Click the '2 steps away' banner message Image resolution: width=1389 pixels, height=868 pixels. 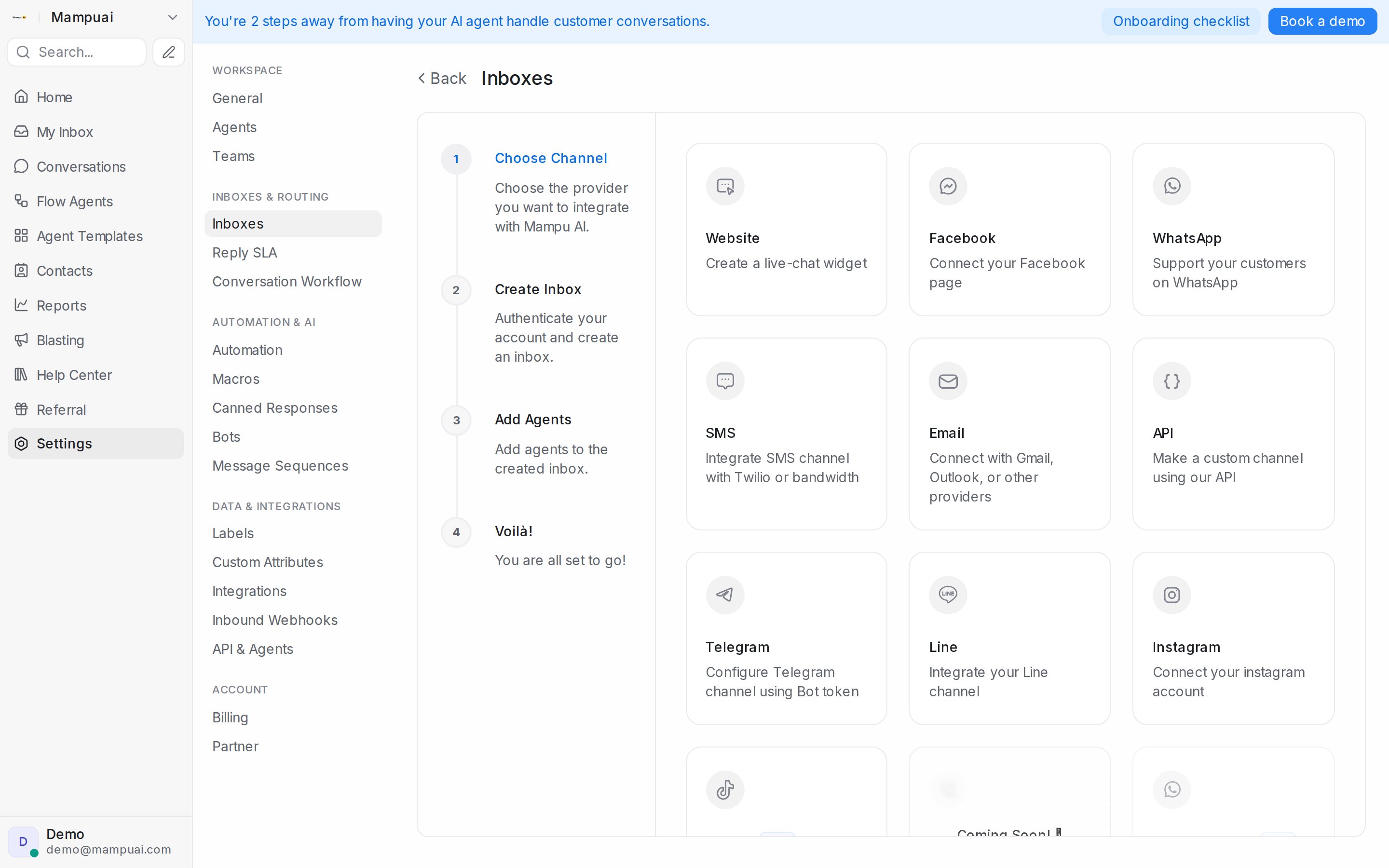pyautogui.click(x=457, y=21)
